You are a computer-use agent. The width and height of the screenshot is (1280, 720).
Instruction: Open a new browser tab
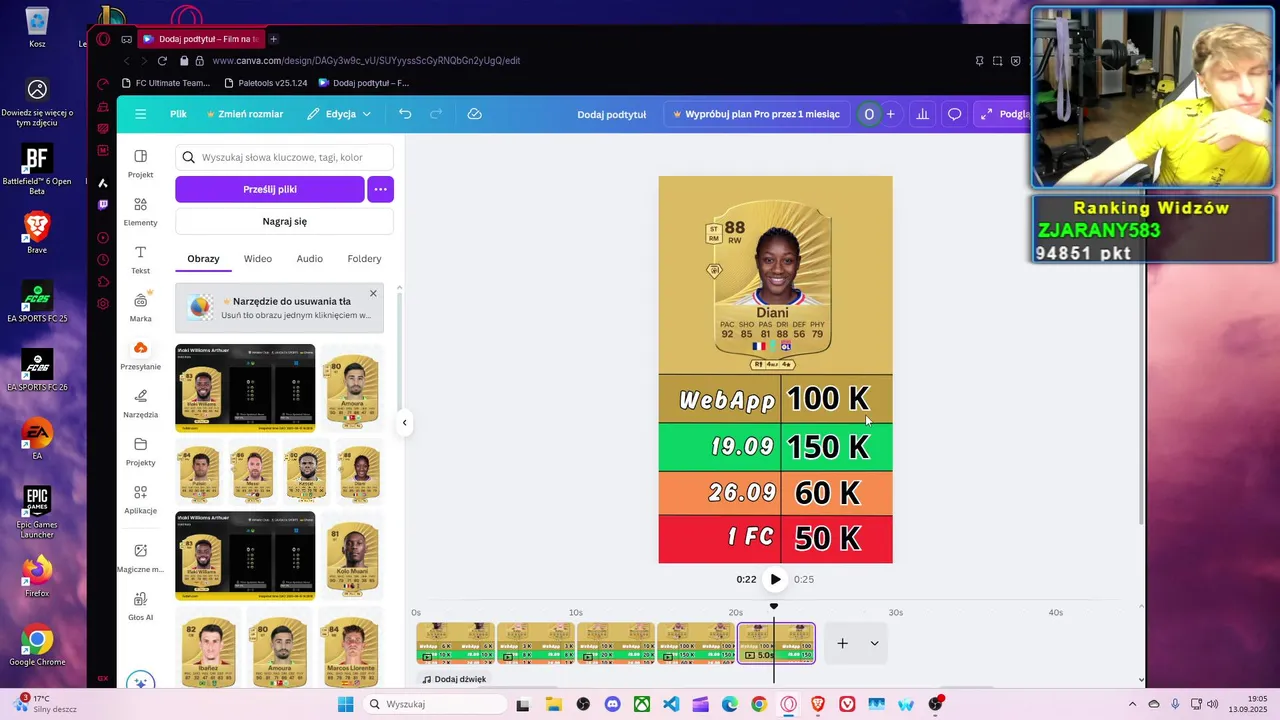coord(273,39)
